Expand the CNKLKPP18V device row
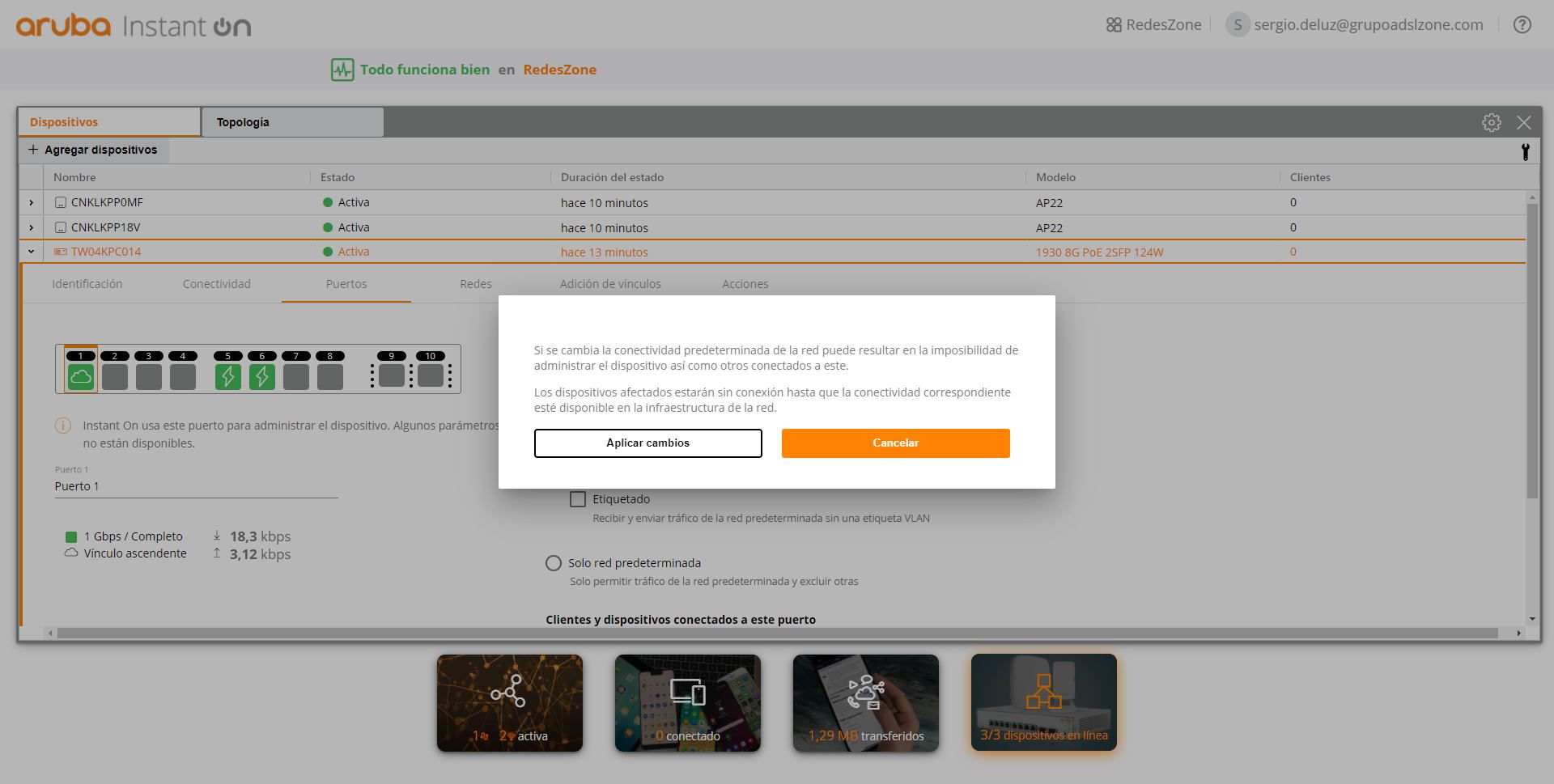 point(32,227)
